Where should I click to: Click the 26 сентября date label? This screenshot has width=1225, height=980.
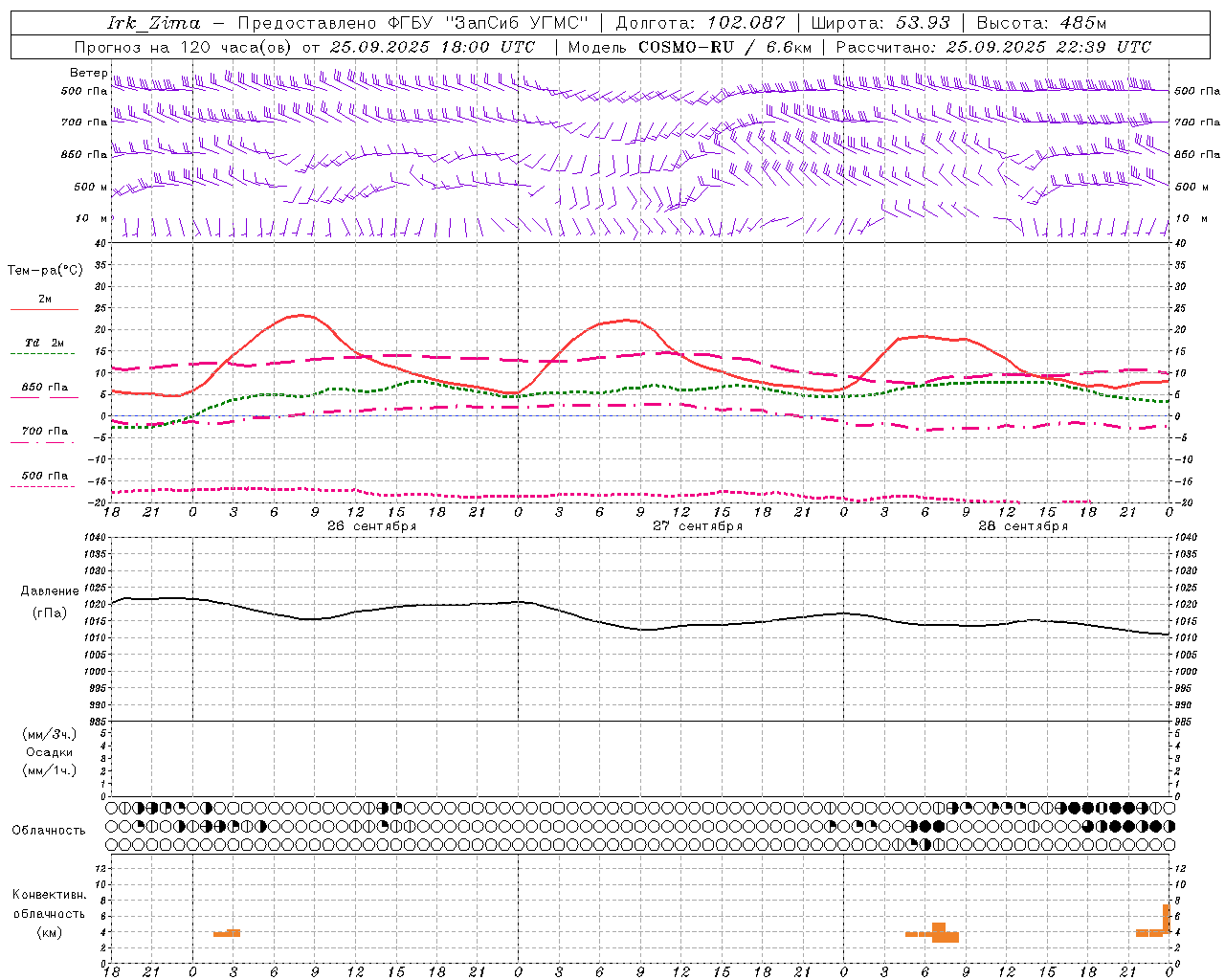371,526
